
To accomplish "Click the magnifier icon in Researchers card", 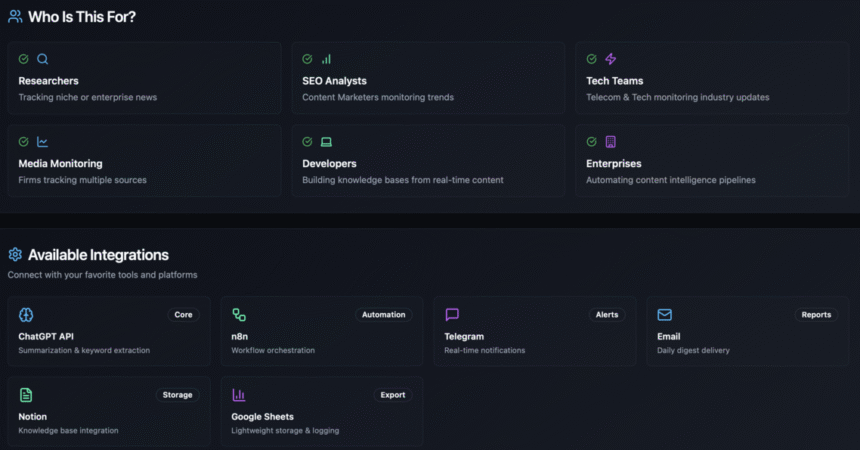I will point(42,59).
